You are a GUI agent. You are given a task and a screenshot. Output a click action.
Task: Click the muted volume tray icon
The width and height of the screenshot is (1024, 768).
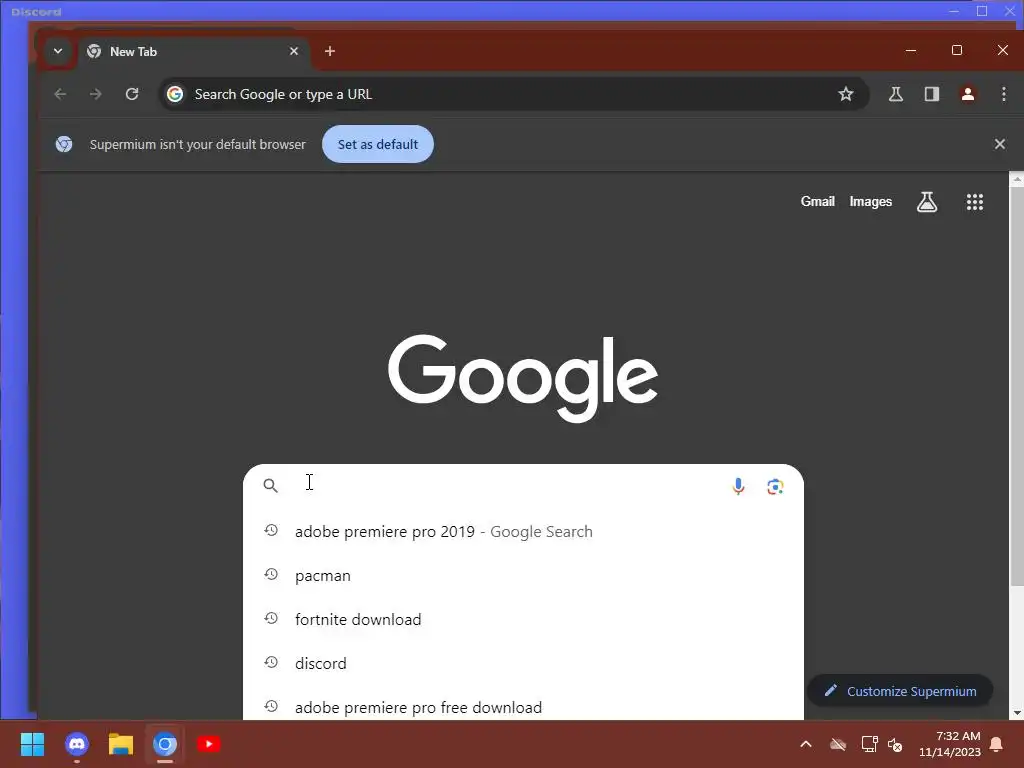(895, 744)
